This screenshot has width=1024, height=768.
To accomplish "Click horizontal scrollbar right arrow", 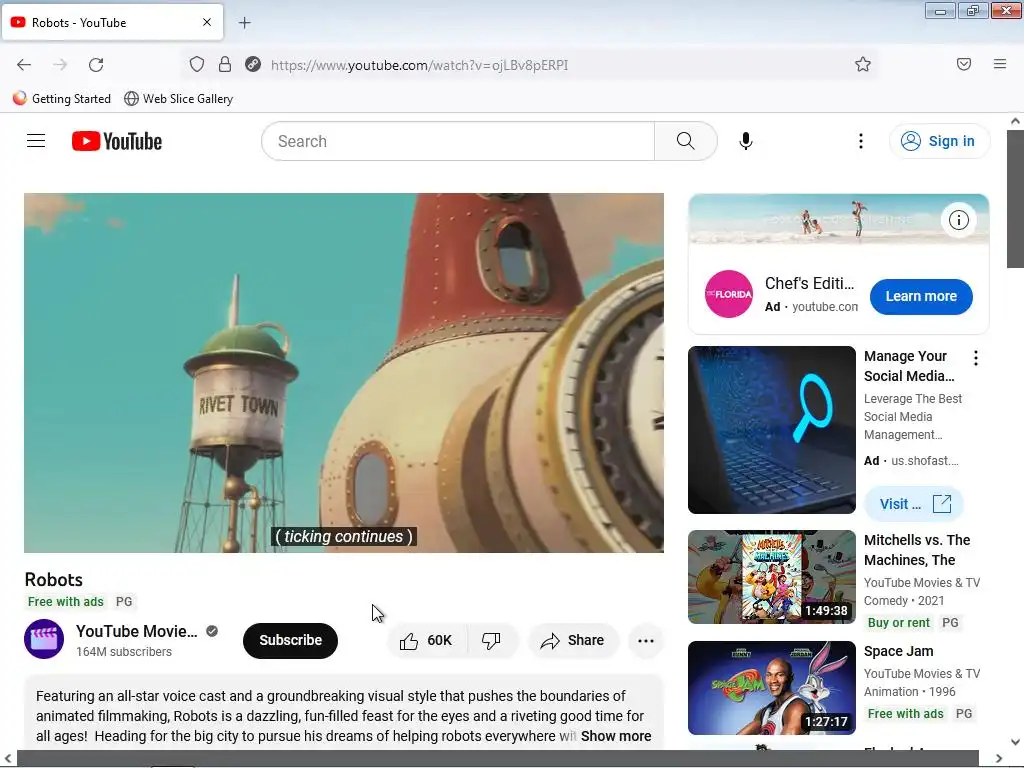I will 999,758.
